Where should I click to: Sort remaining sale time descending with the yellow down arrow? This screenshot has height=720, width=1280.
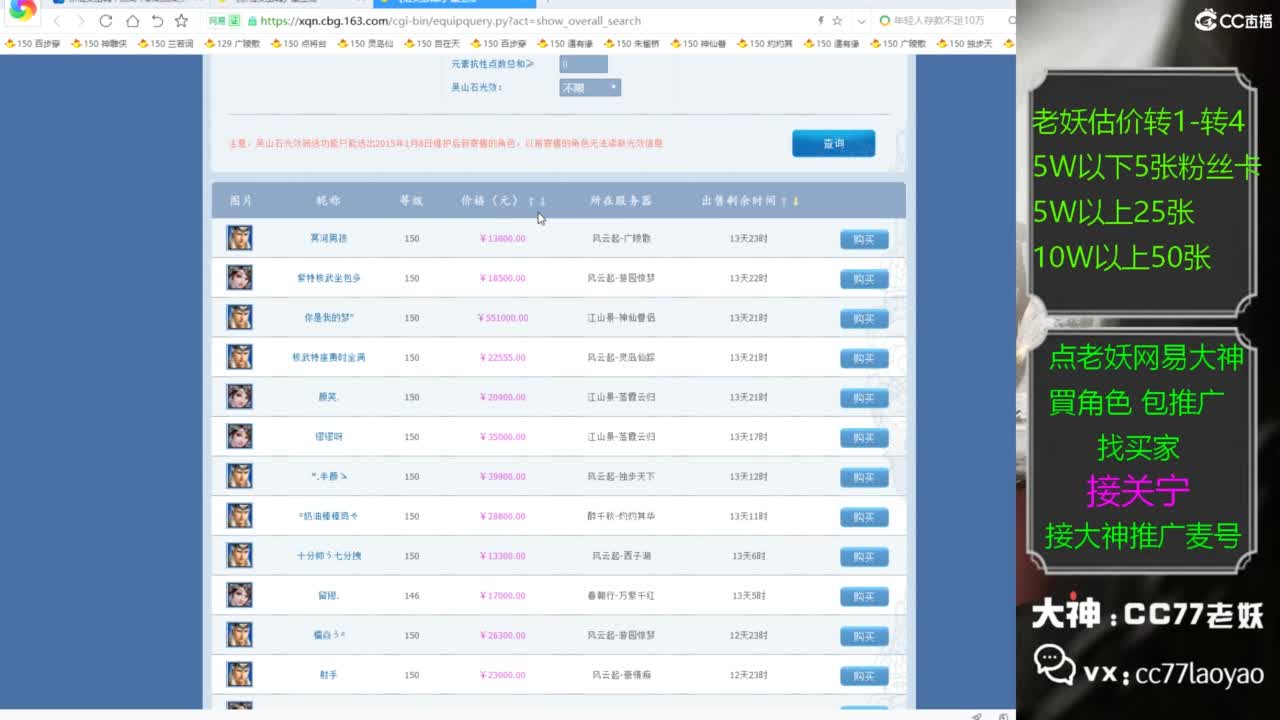click(x=796, y=201)
